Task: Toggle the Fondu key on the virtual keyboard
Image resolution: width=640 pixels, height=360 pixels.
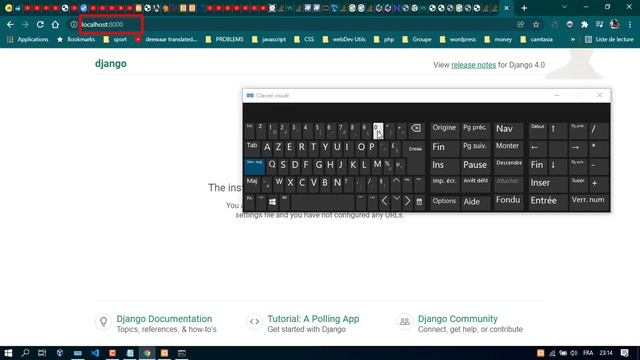Action: [508, 202]
